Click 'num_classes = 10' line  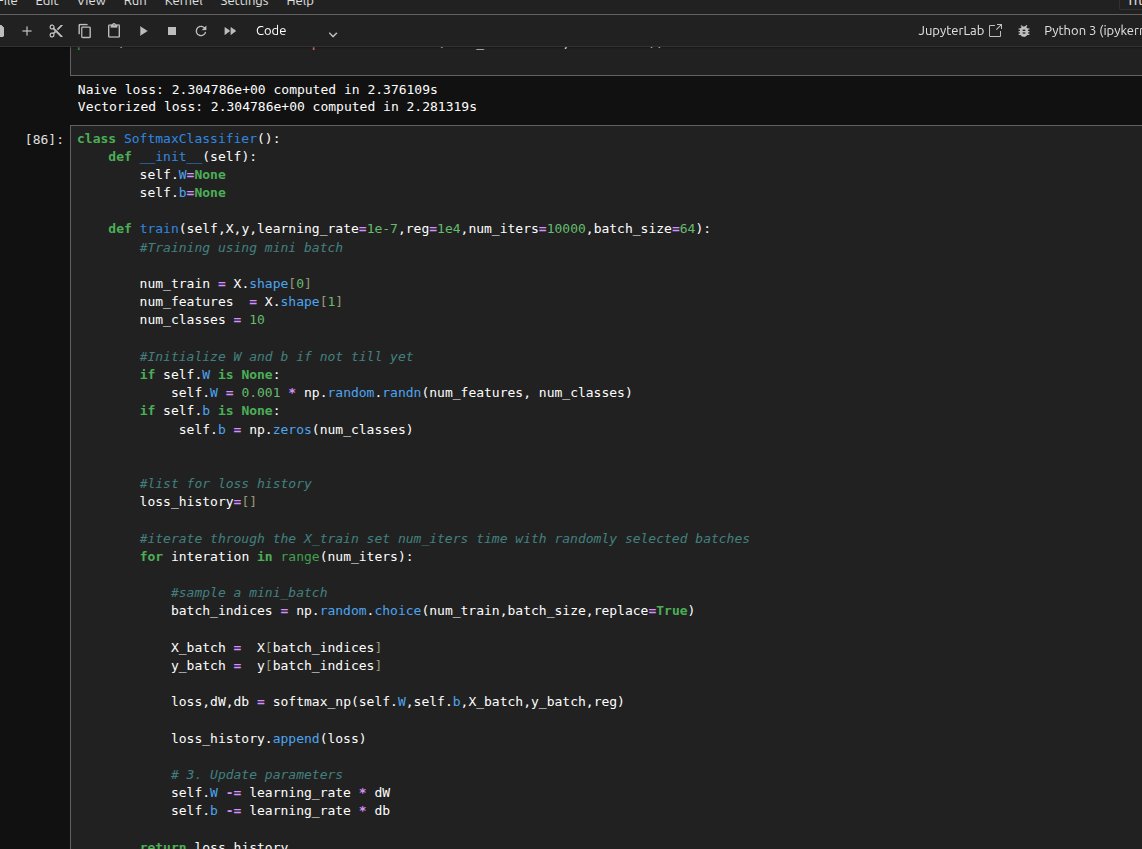click(x=202, y=320)
